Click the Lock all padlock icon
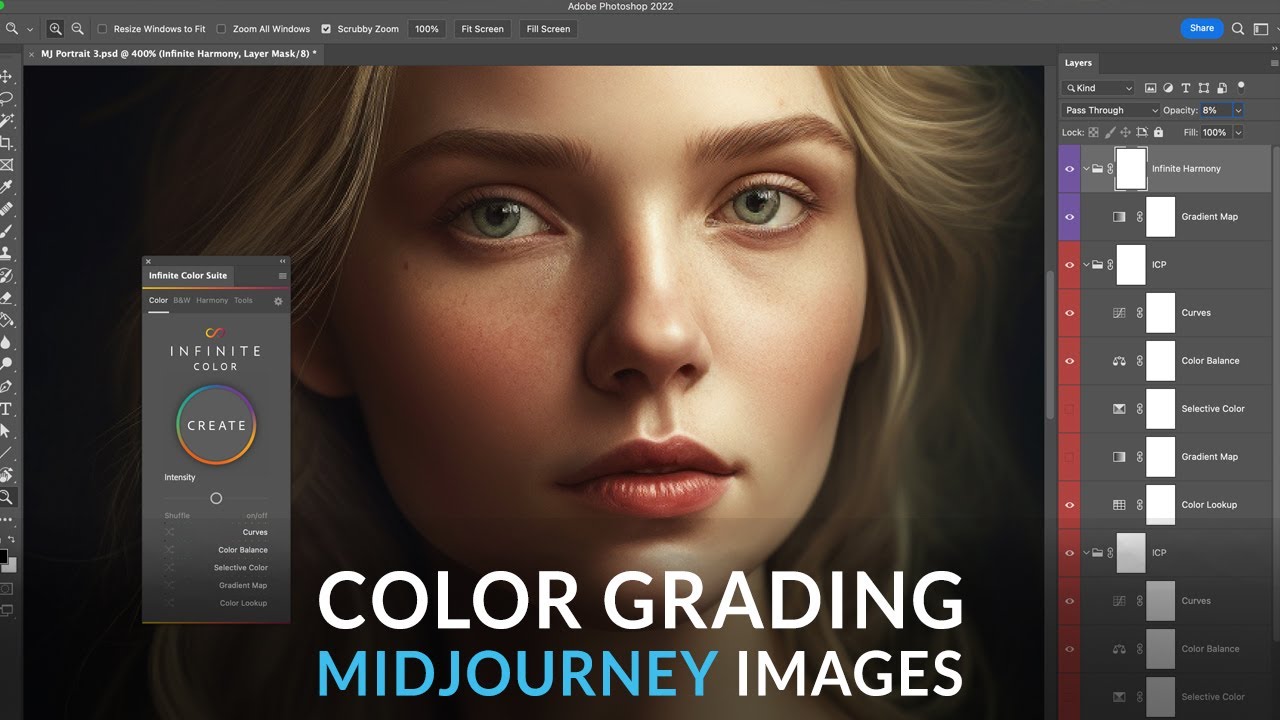 [1158, 132]
